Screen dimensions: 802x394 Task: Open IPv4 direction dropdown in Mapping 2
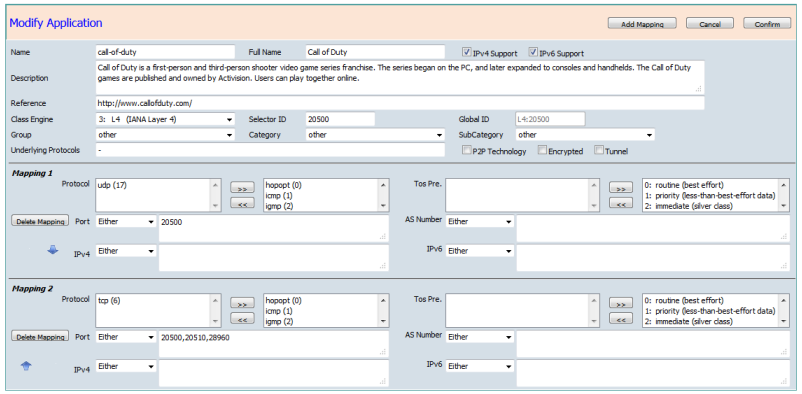(x=126, y=367)
